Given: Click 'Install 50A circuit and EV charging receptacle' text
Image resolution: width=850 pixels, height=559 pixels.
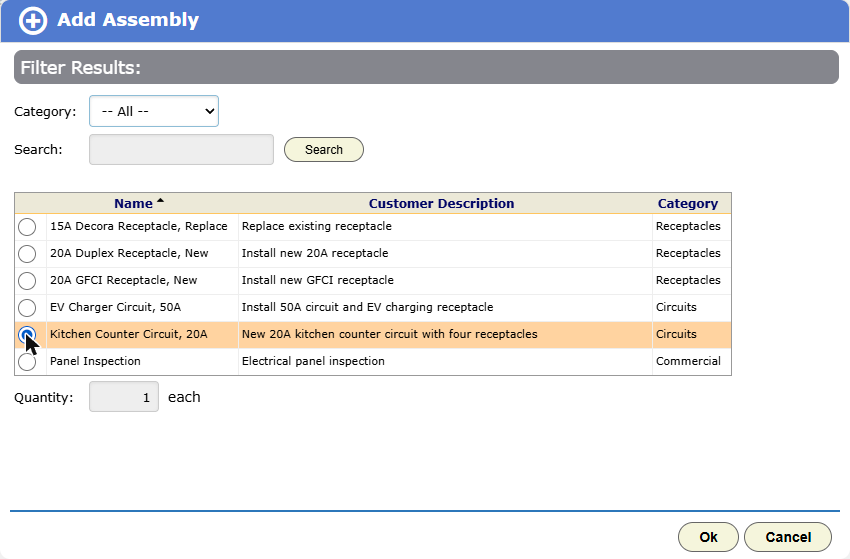Looking at the screenshot, I should click(368, 307).
